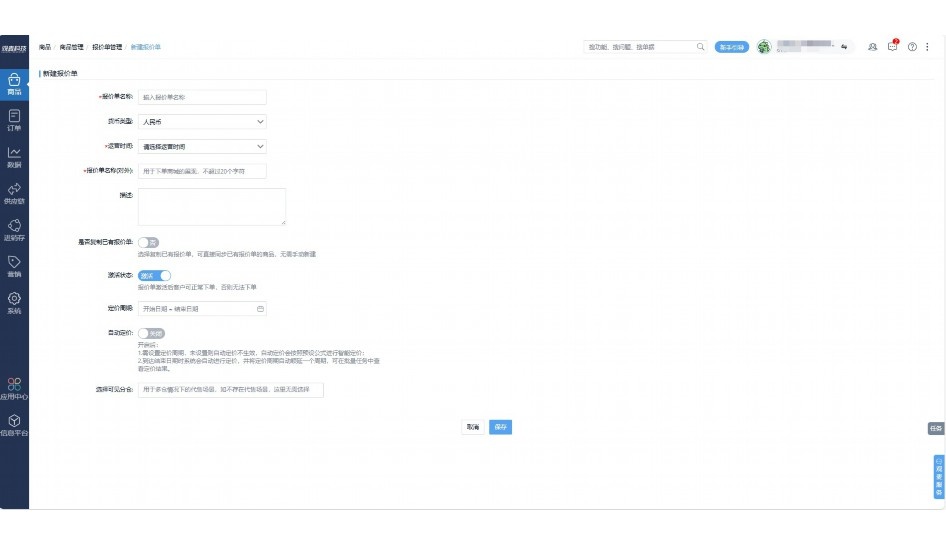Open the 进销存 (Inventory) sidebar icon
The image size is (946, 545).
coord(14,229)
